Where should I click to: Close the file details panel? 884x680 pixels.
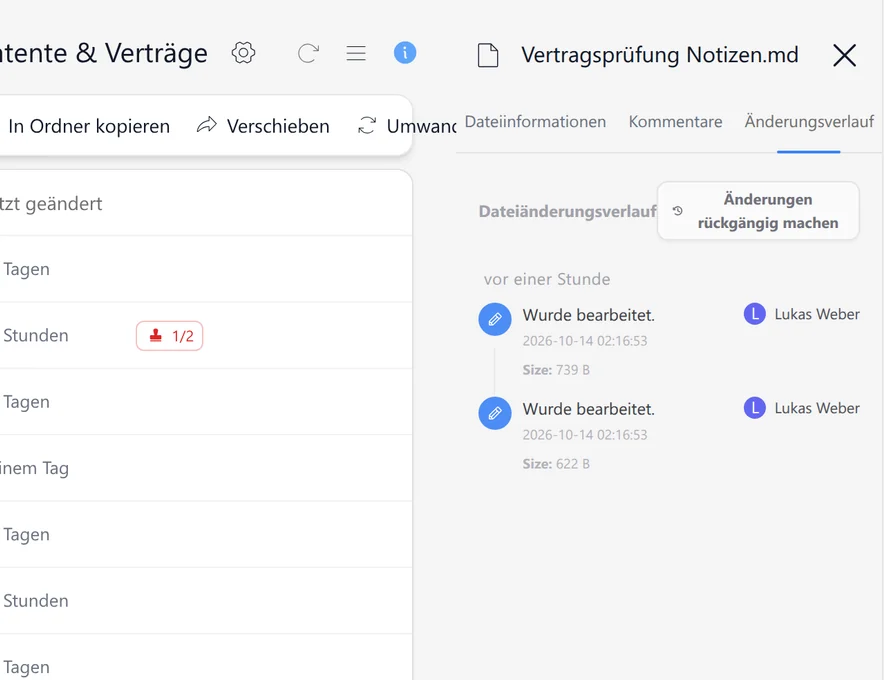pos(844,55)
